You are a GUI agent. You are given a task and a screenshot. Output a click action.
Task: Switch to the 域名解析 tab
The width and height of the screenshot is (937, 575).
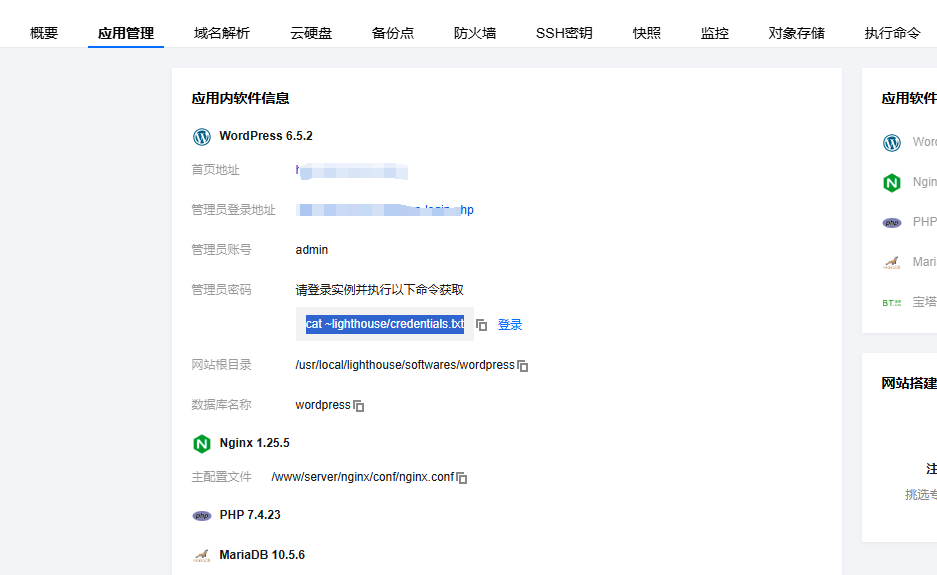tap(222, 33)
